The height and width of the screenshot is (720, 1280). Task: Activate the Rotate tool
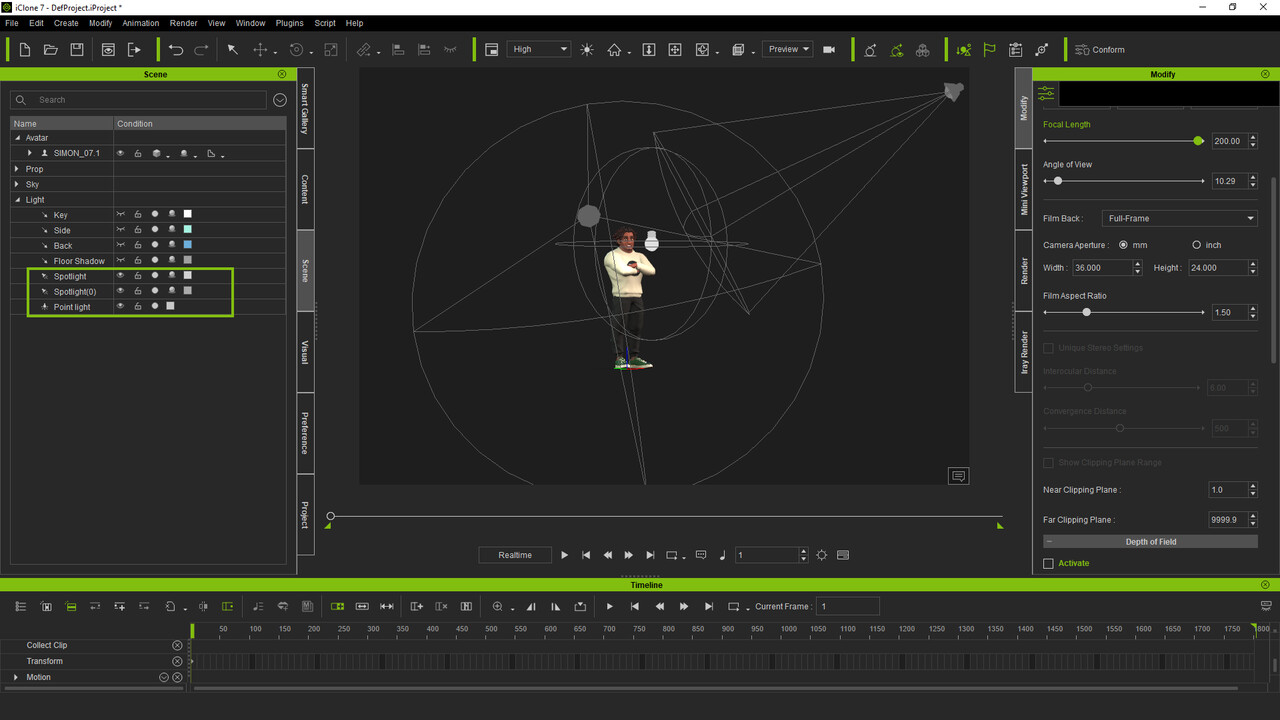point(296,50)
